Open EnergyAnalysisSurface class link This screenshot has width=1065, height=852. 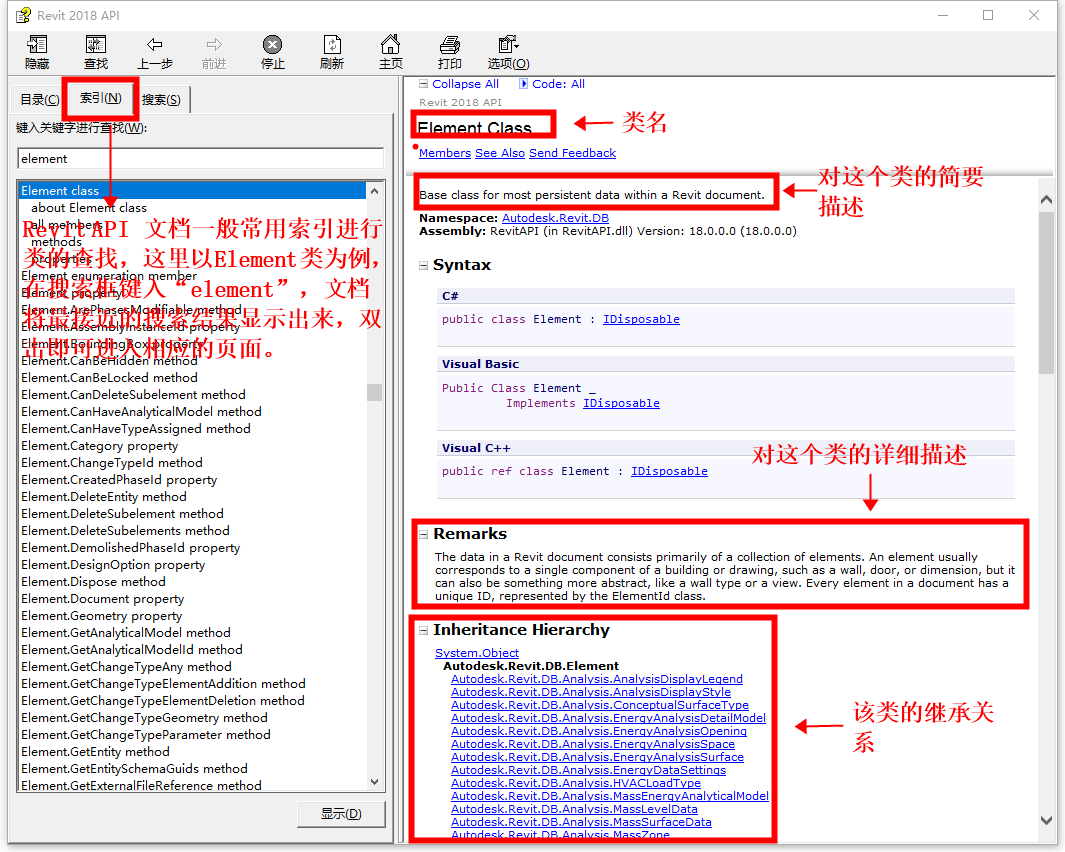tap(597, 757)
